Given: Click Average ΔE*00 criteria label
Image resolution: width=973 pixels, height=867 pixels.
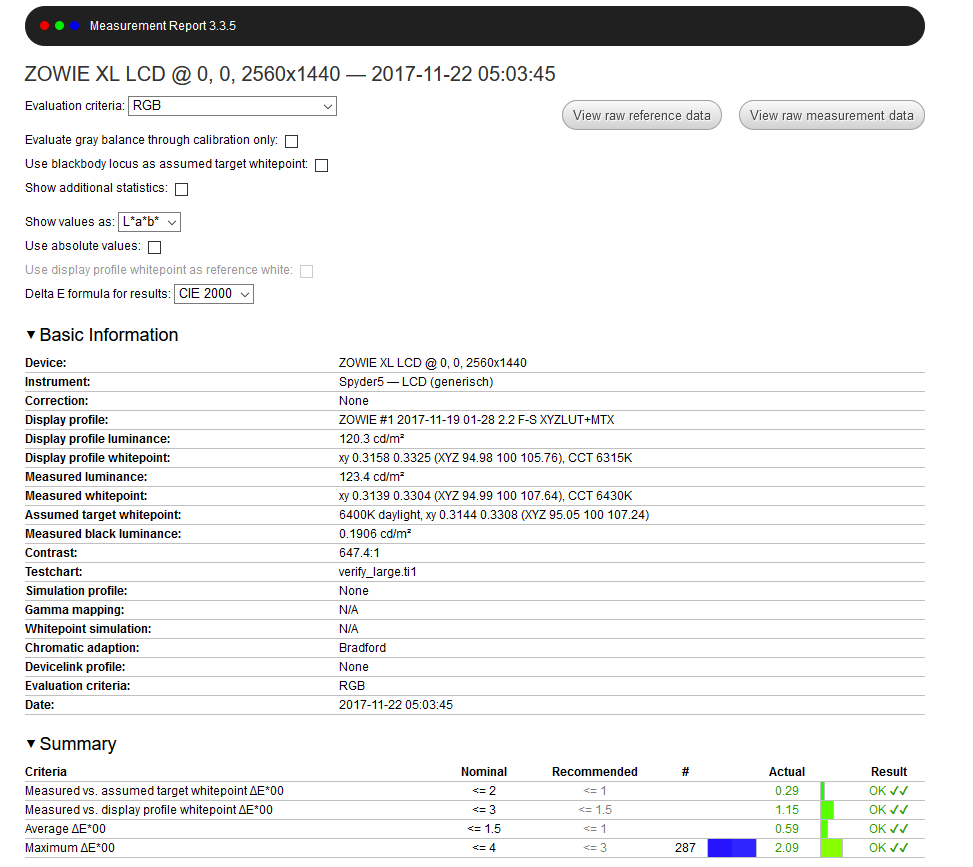Looking at the screenshot, I should (x=65, y=829).
